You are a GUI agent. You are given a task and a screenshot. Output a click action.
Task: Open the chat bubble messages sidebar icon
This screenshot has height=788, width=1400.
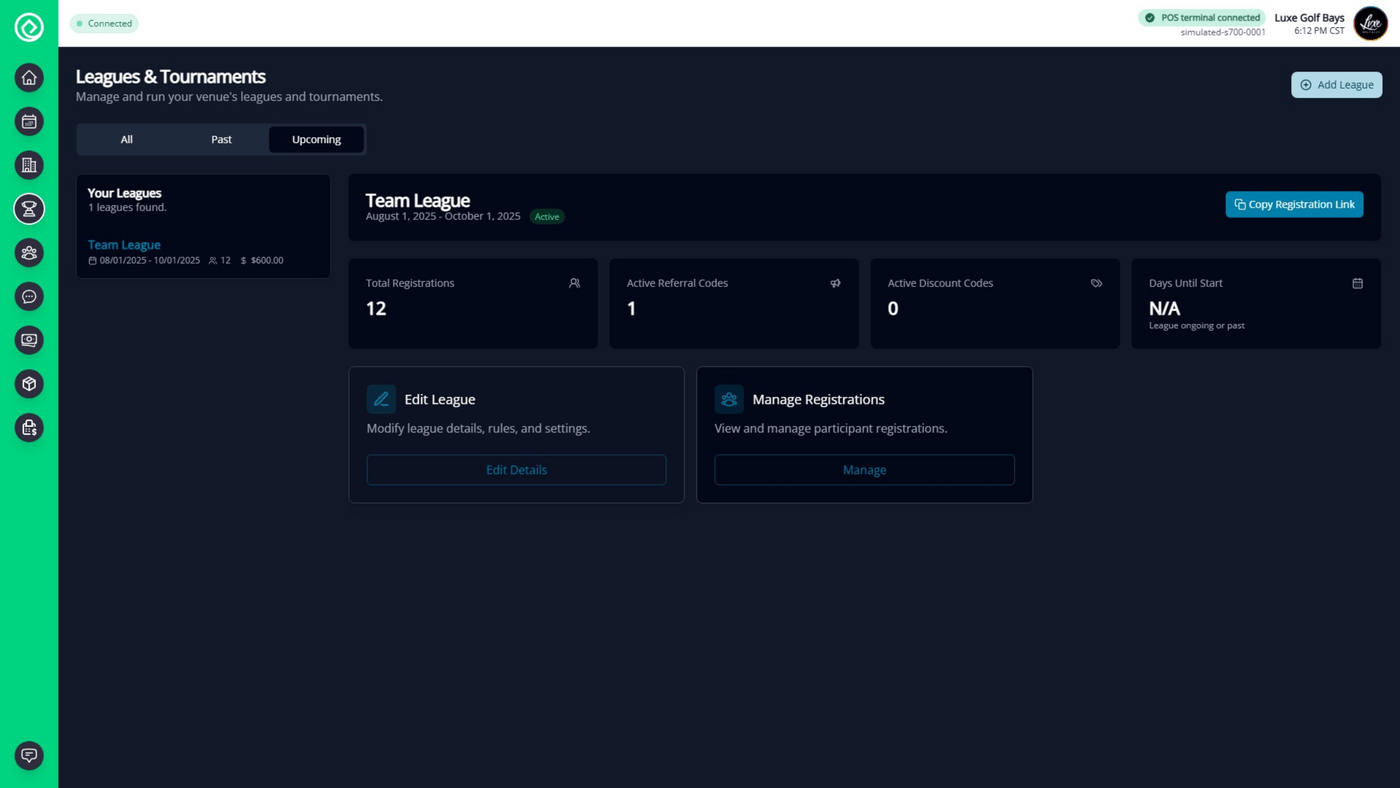pos(29,297)
